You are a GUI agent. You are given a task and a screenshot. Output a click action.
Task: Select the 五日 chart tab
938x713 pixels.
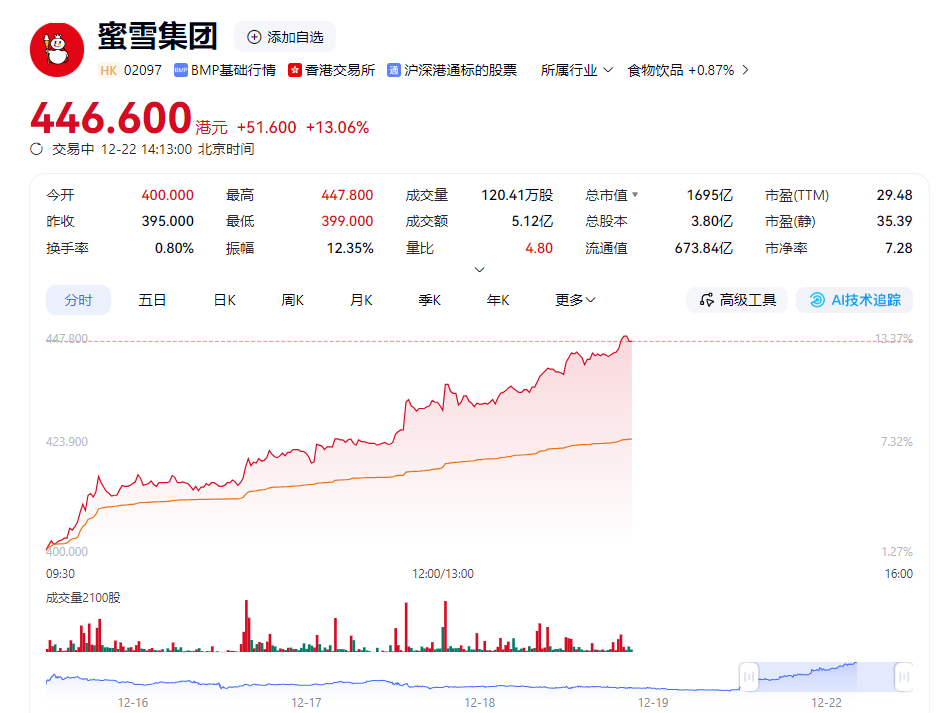click(152, 300)
